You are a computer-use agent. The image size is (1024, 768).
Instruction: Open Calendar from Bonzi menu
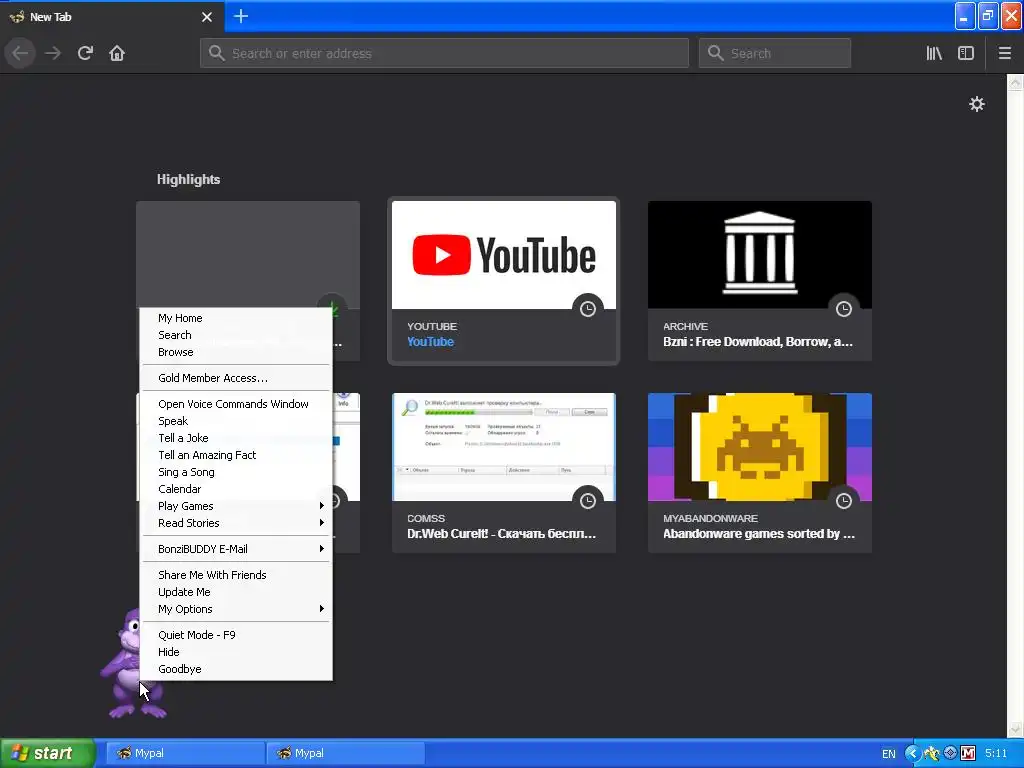point(236,489)
